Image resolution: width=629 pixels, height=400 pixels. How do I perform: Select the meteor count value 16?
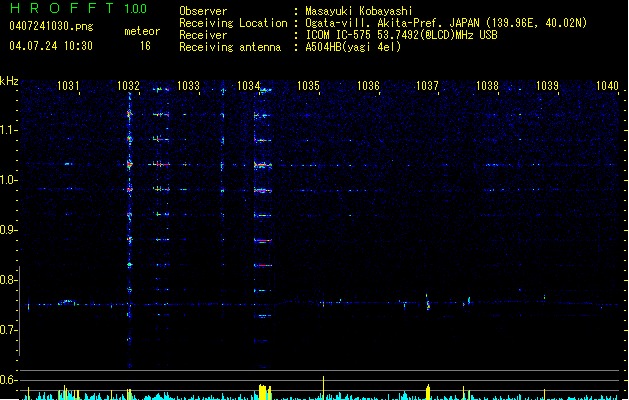coord(145,46)
